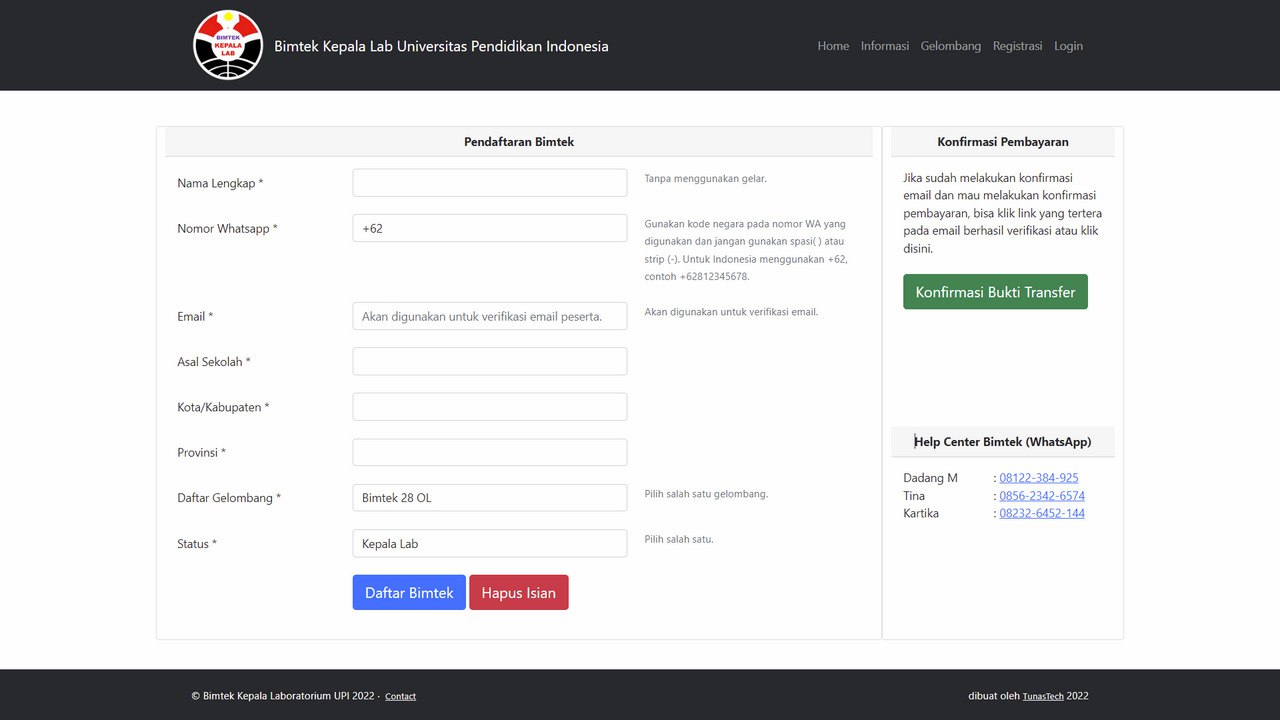Navigate to the Registrasi page

pos(1017,46)
